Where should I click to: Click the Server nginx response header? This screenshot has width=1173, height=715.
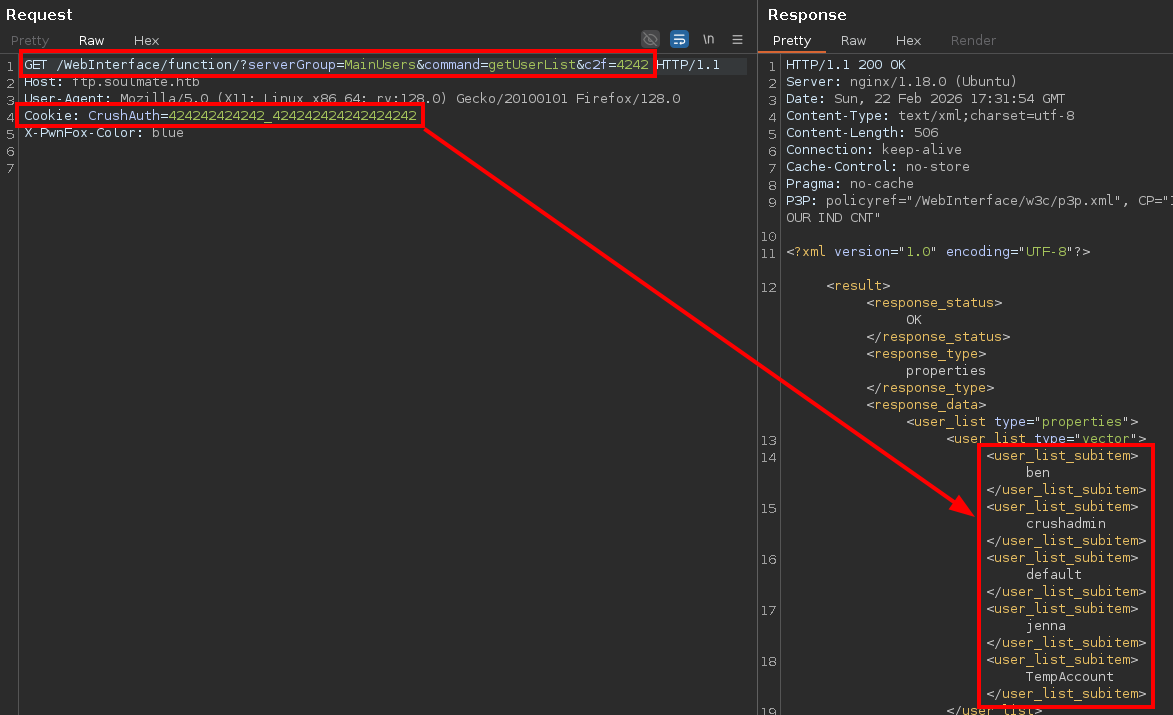click(x=901, y=82)
